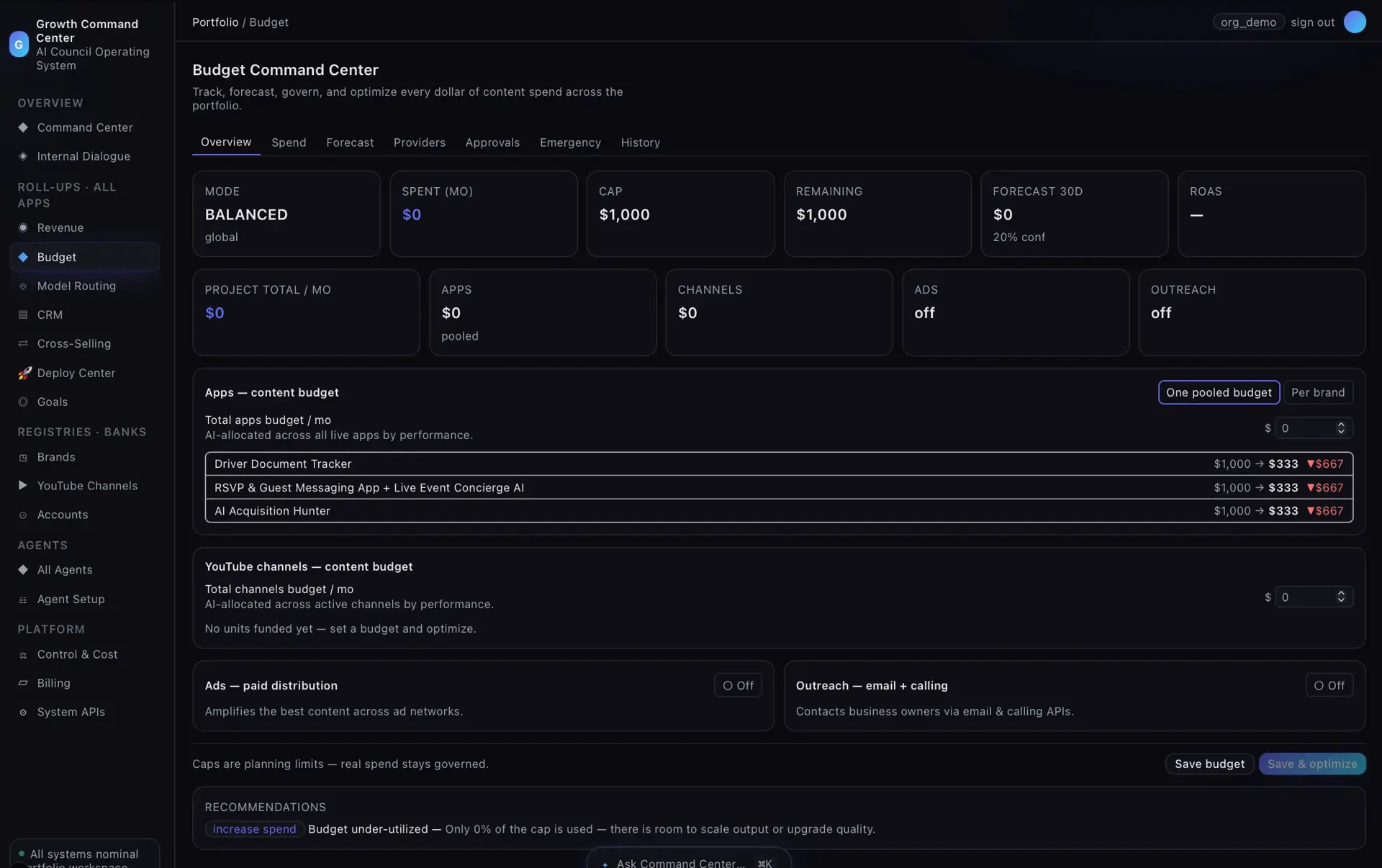Click the Save & optimize button

pos(1312,764)
